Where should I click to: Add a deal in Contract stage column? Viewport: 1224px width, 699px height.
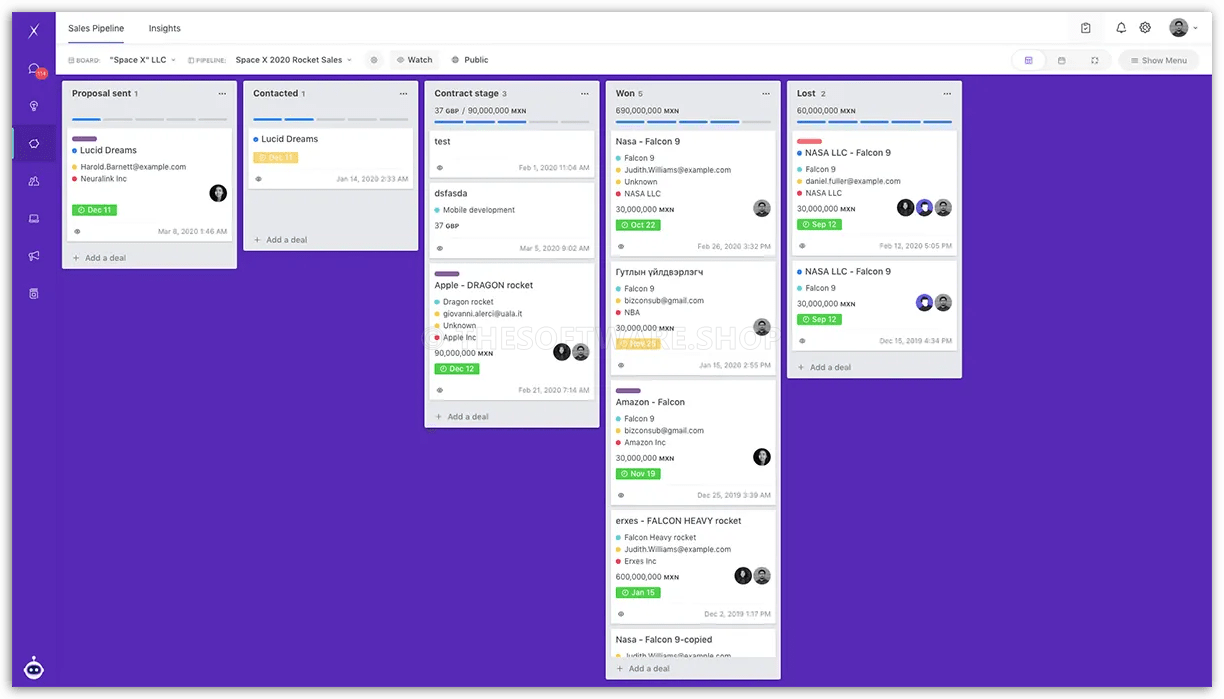pos(462,417)
